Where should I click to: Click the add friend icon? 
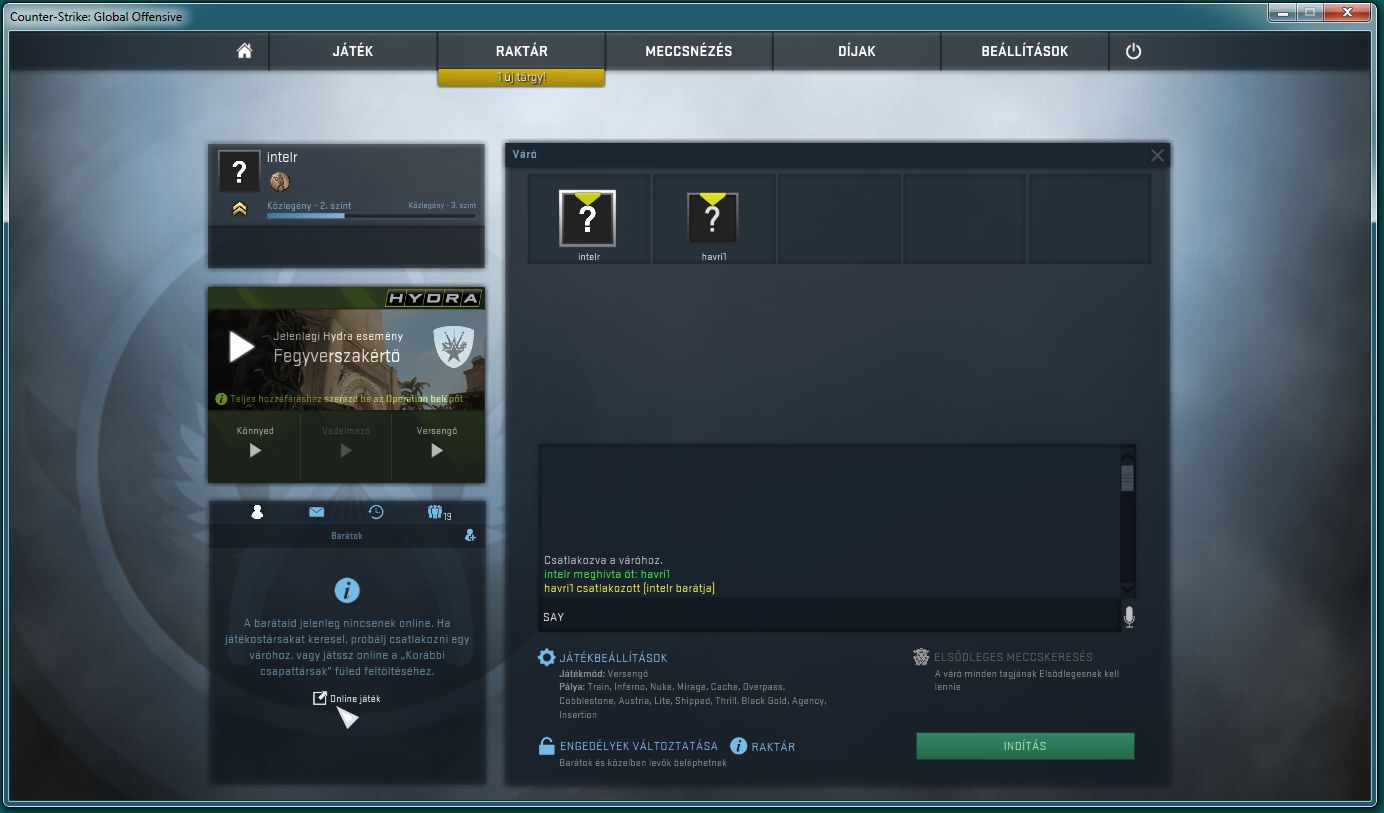(x=470, y=535)
